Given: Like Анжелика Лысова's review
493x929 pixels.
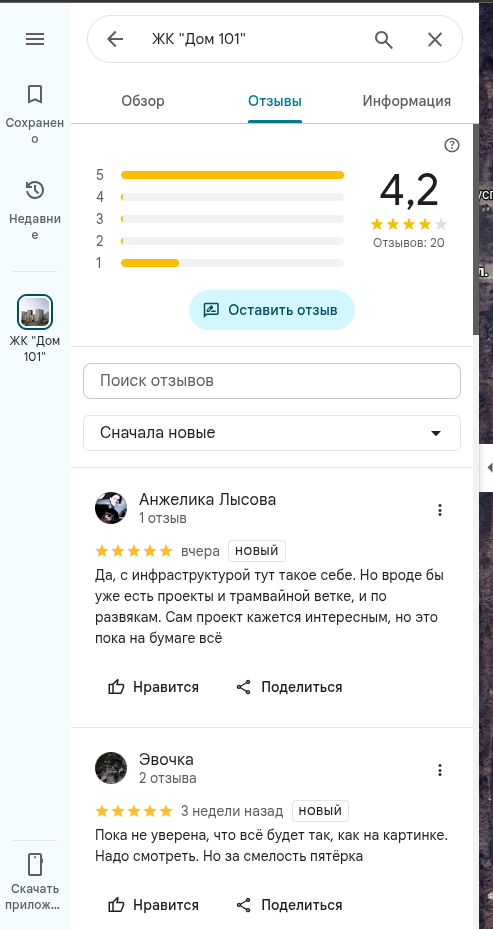Looking at the screenshot, I should (x=153, y=687).
